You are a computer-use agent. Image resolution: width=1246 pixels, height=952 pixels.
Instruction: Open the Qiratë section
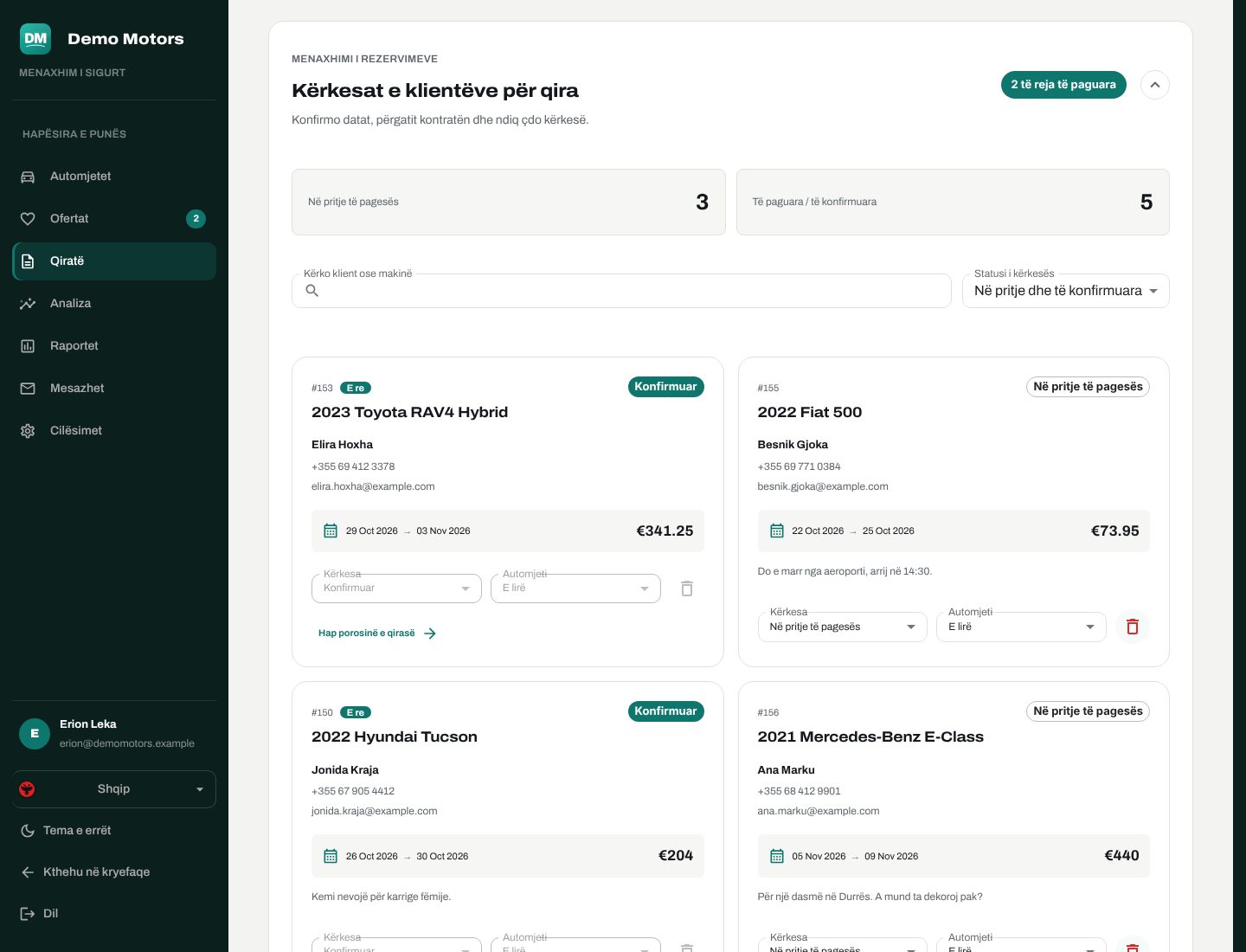point(114,261)
